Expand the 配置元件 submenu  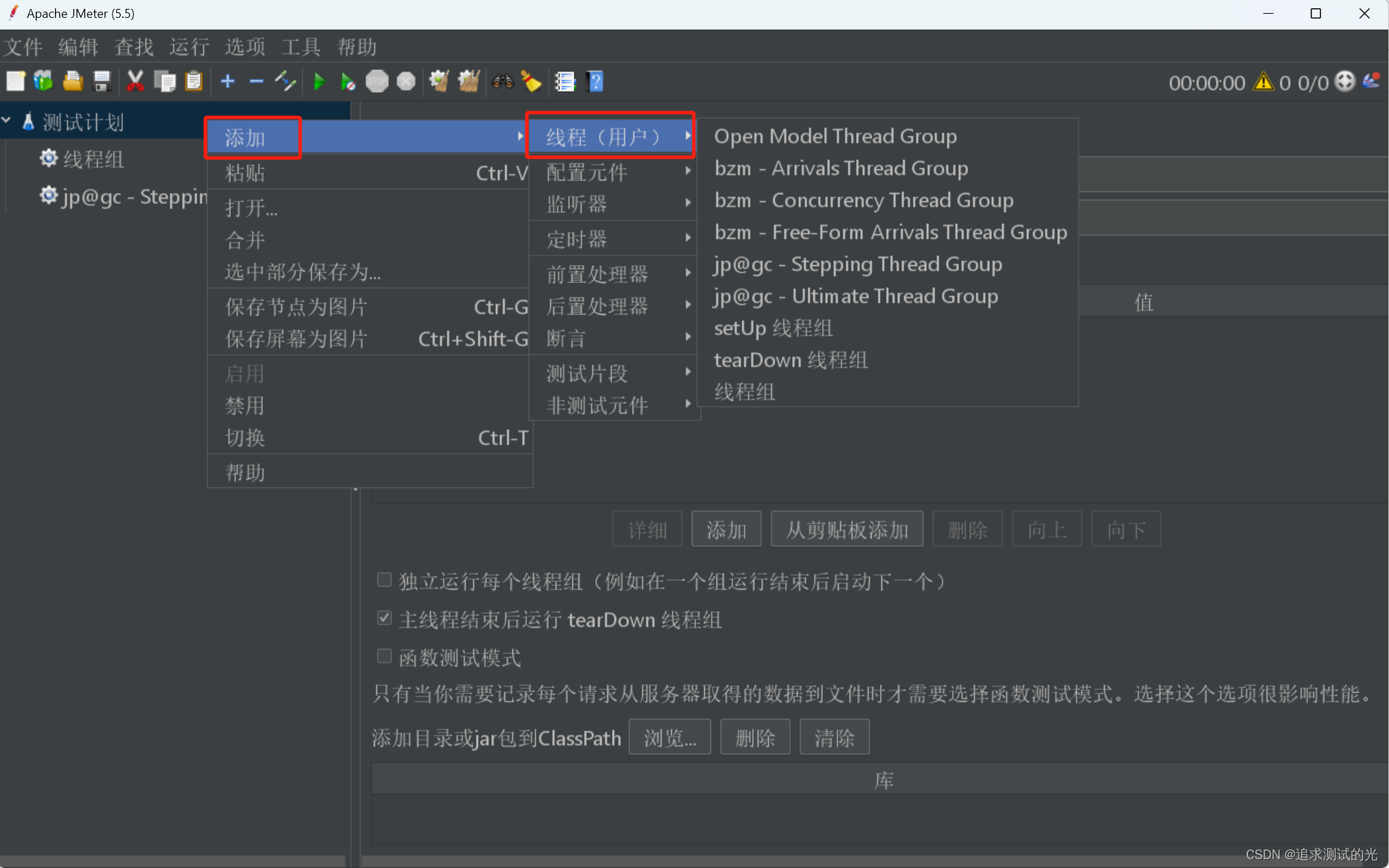tap(614, 172)
